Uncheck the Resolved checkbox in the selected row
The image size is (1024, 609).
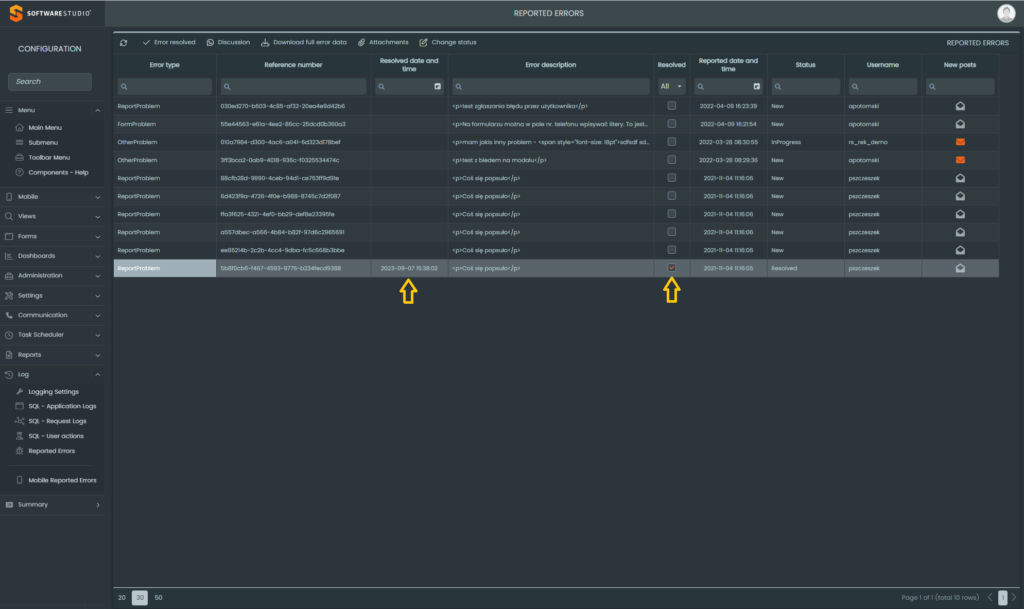[x=672, y=268]
